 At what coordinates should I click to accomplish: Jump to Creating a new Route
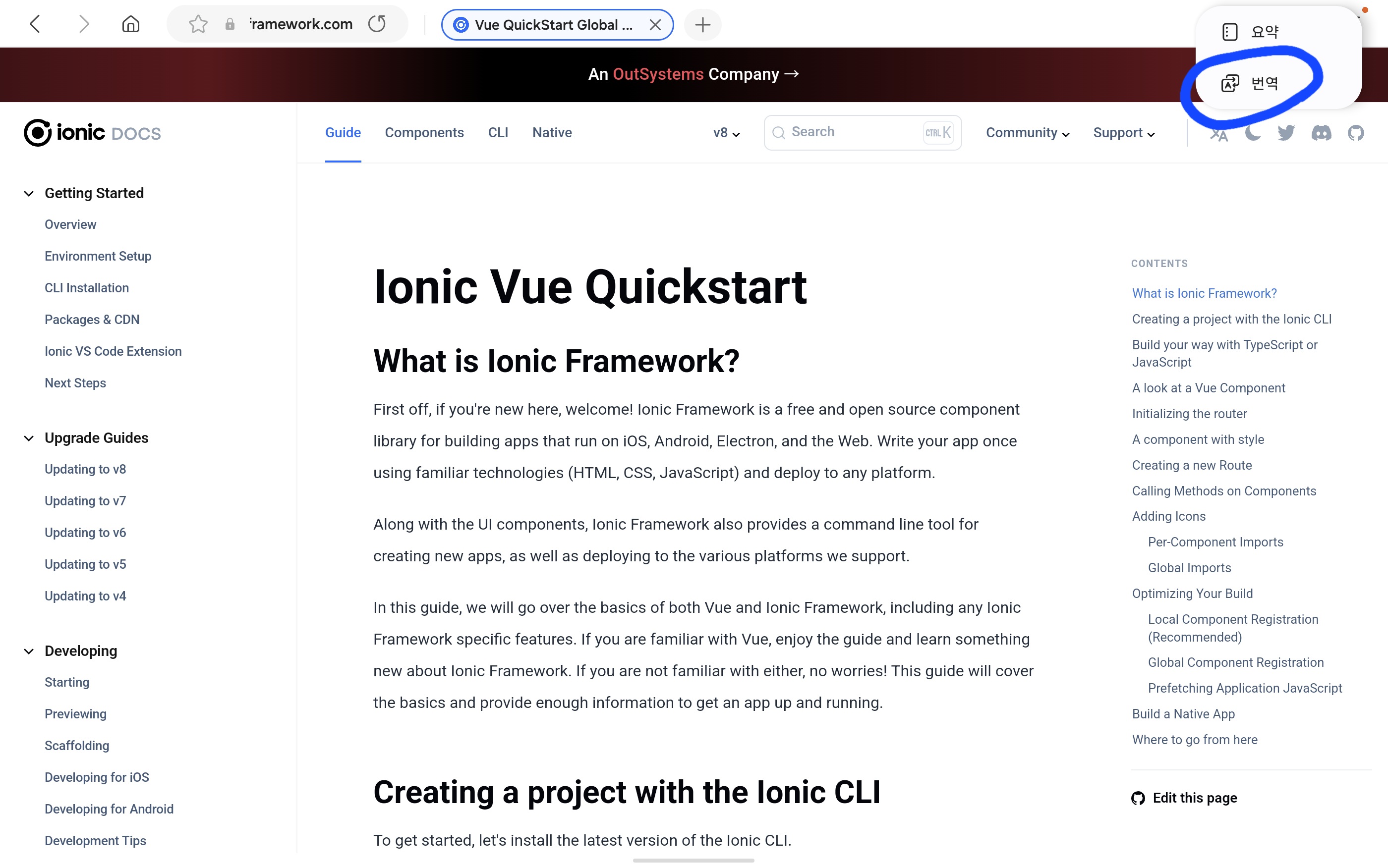click(1192, 466)
